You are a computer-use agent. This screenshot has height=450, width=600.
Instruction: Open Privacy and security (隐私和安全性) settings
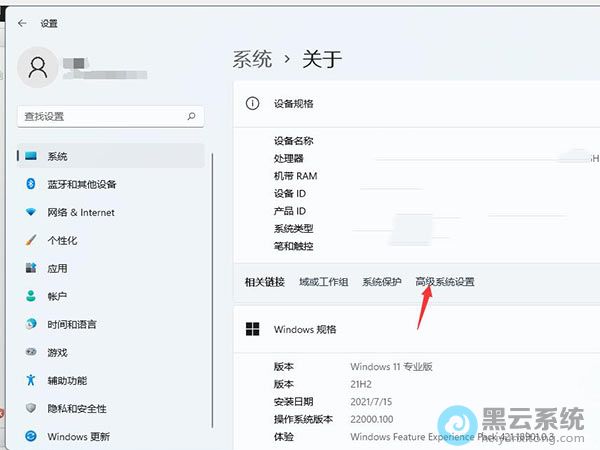coord(76,408)
